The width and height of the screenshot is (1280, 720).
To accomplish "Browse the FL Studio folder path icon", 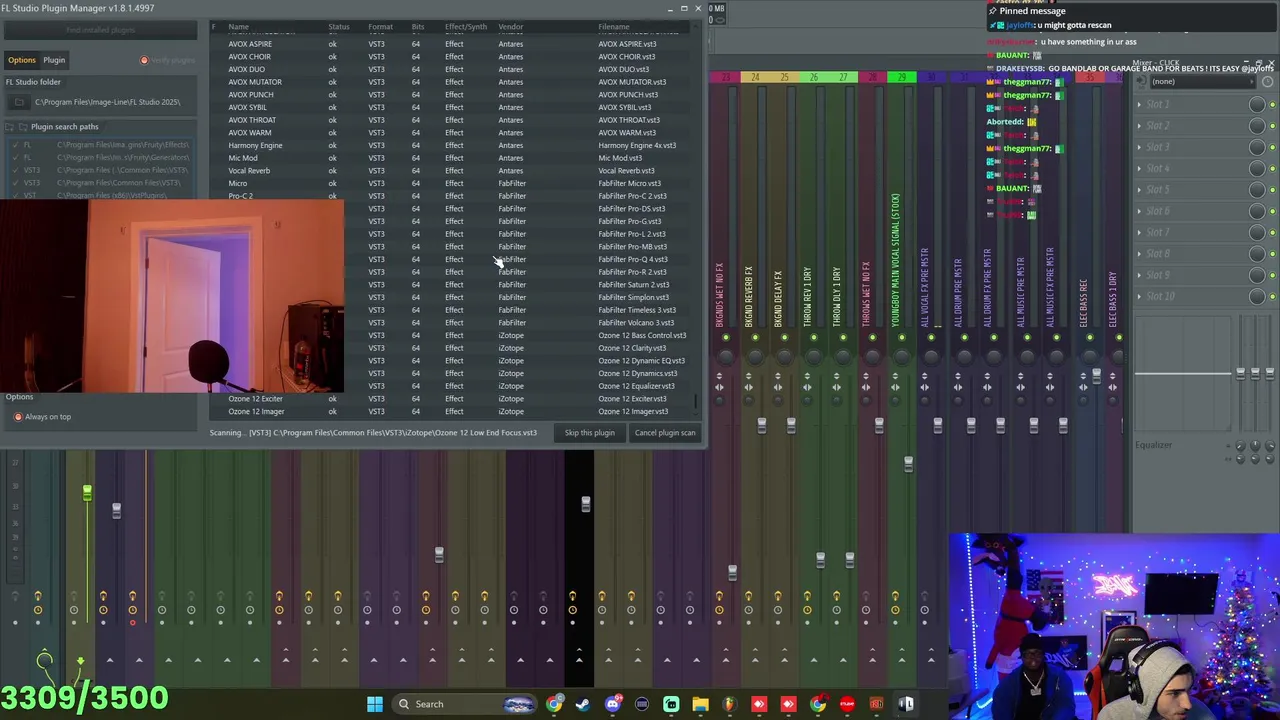I will coord(19,102).
